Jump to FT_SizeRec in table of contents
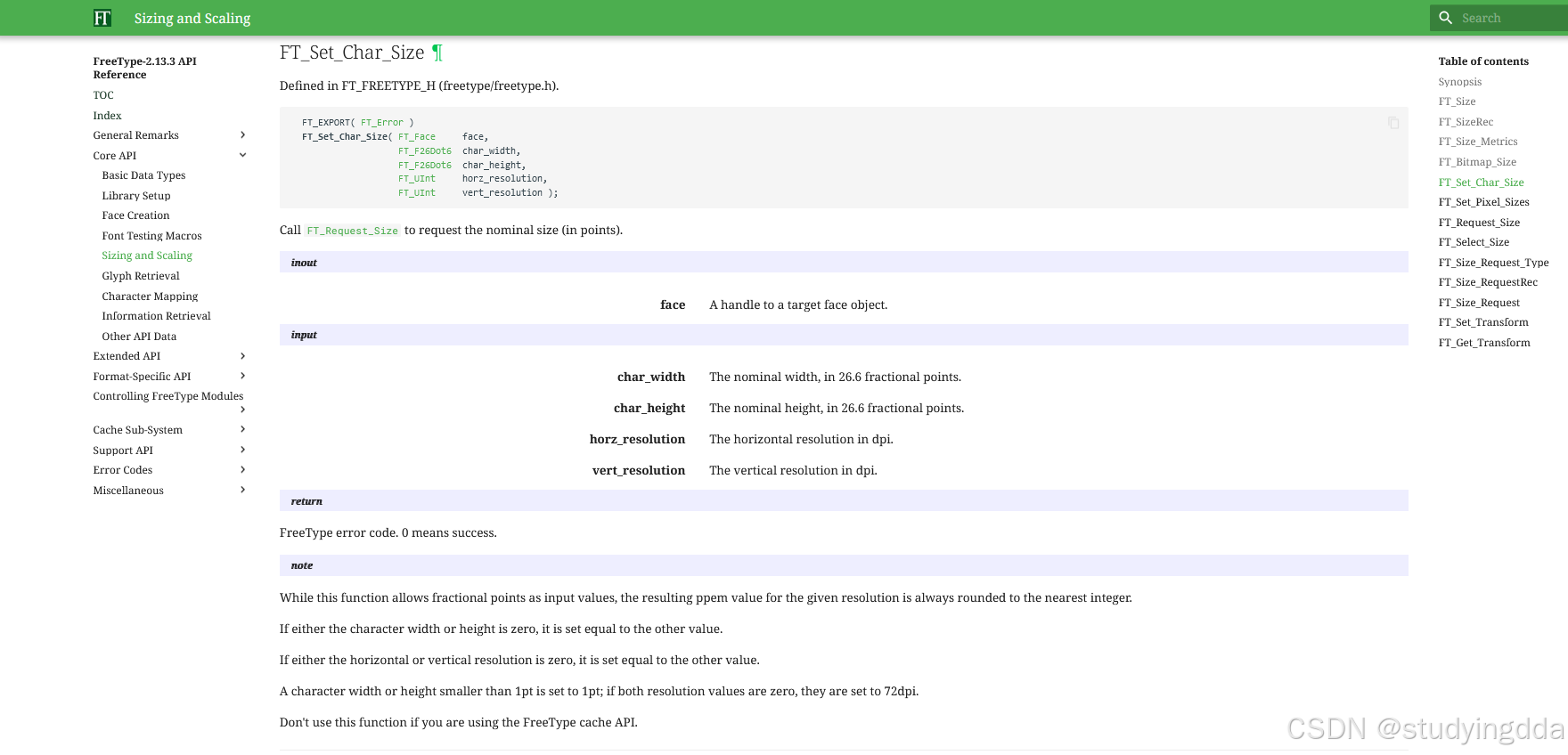 pyautogui.click(x=1466, y=122)
